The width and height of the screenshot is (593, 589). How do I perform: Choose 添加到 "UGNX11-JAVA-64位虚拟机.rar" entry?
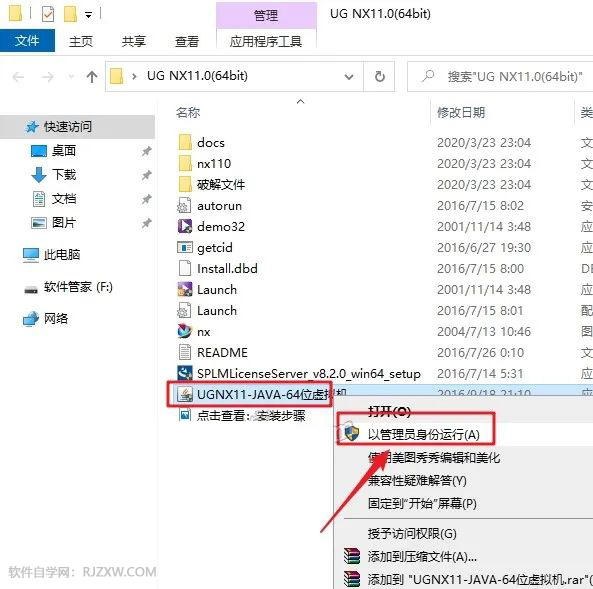coord(480,579)
